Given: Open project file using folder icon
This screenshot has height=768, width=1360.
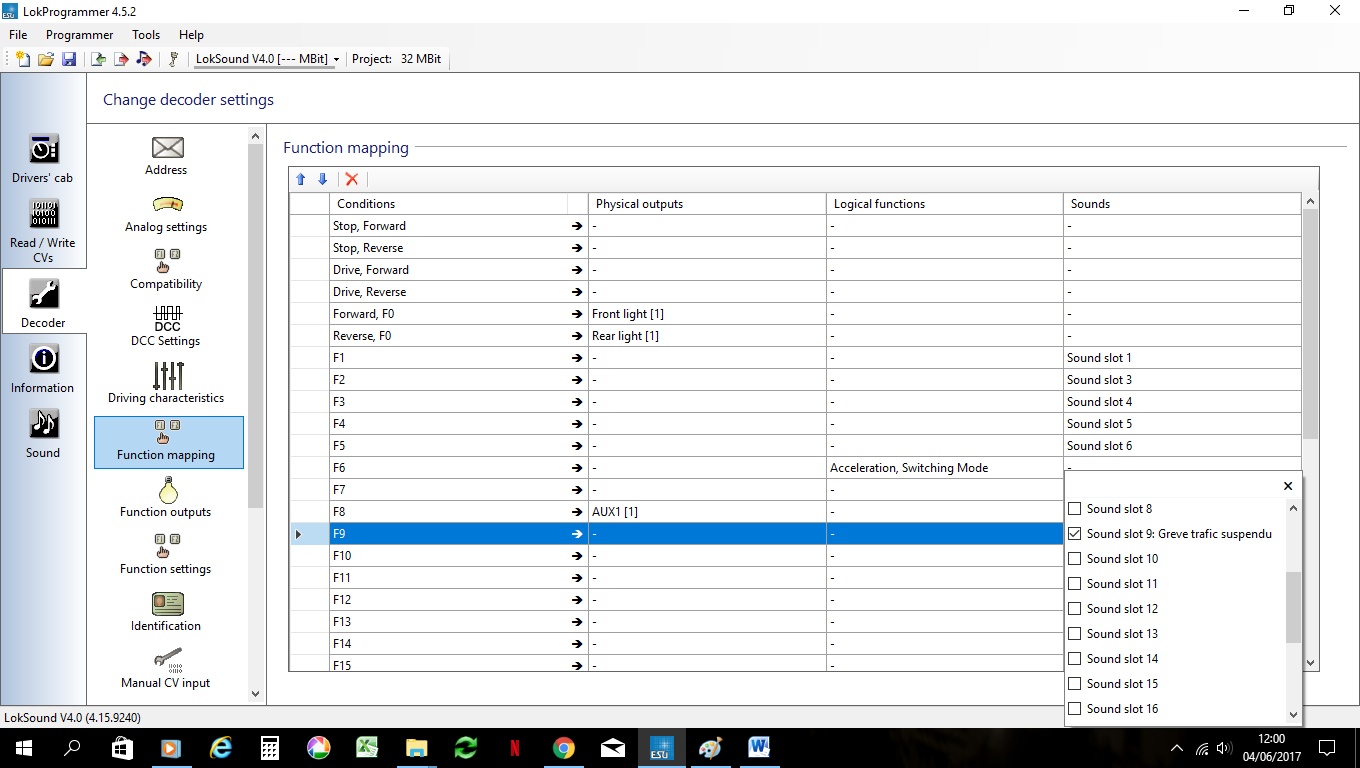Looking at the screenshot, I should pos(46,59).
